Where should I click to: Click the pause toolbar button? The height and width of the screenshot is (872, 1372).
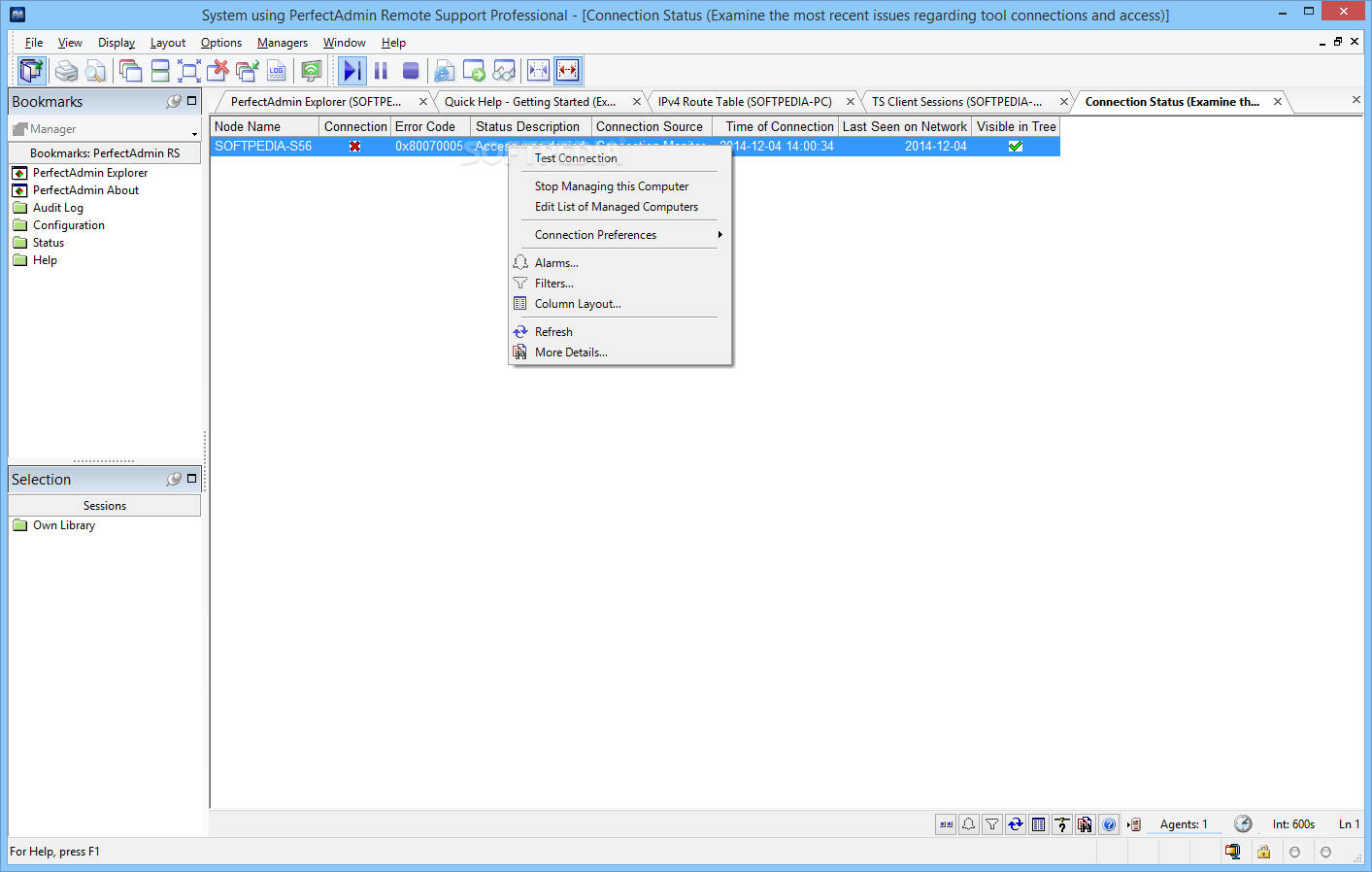point(381,71)
